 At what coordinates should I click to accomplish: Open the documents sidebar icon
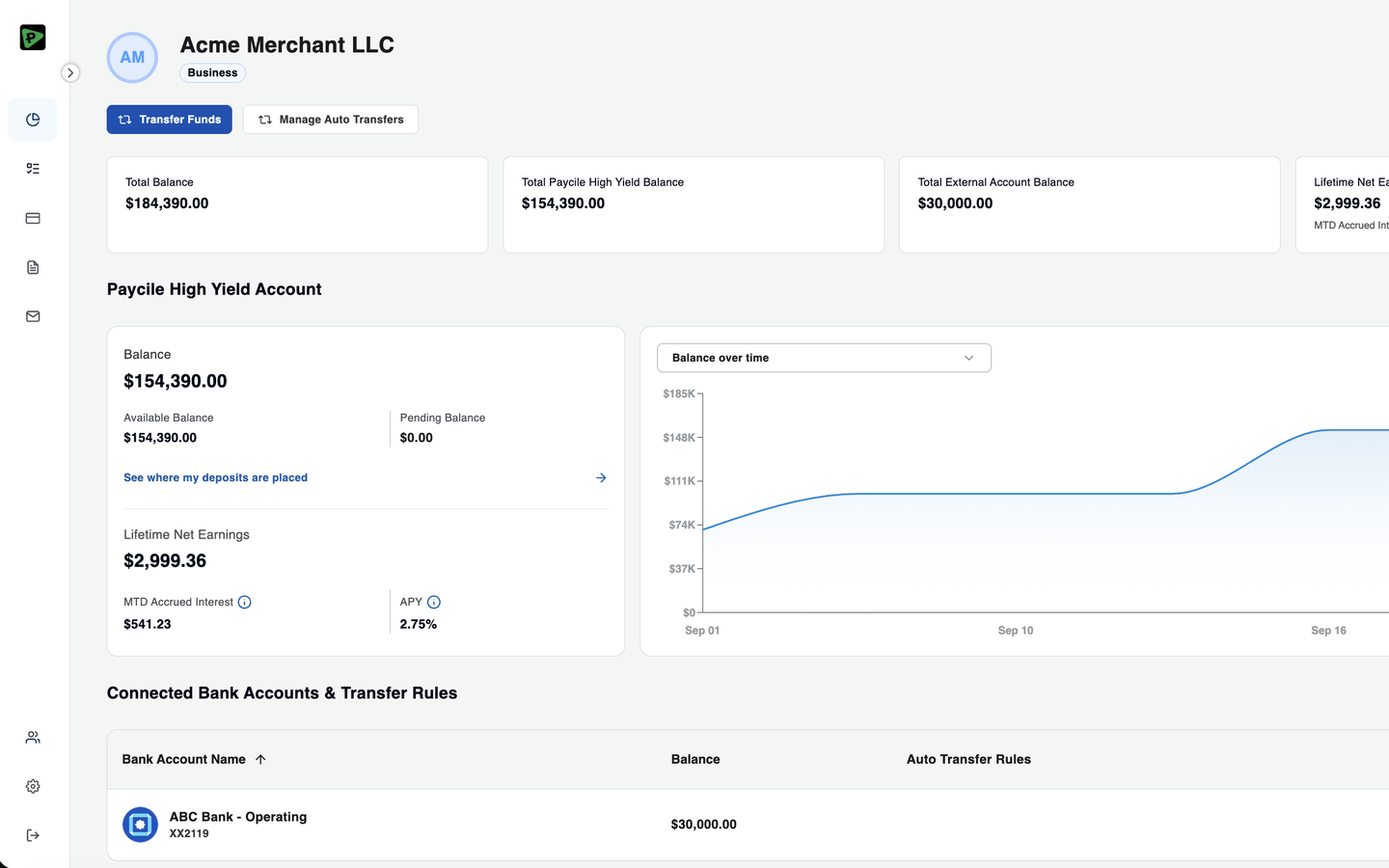[33, 267]
